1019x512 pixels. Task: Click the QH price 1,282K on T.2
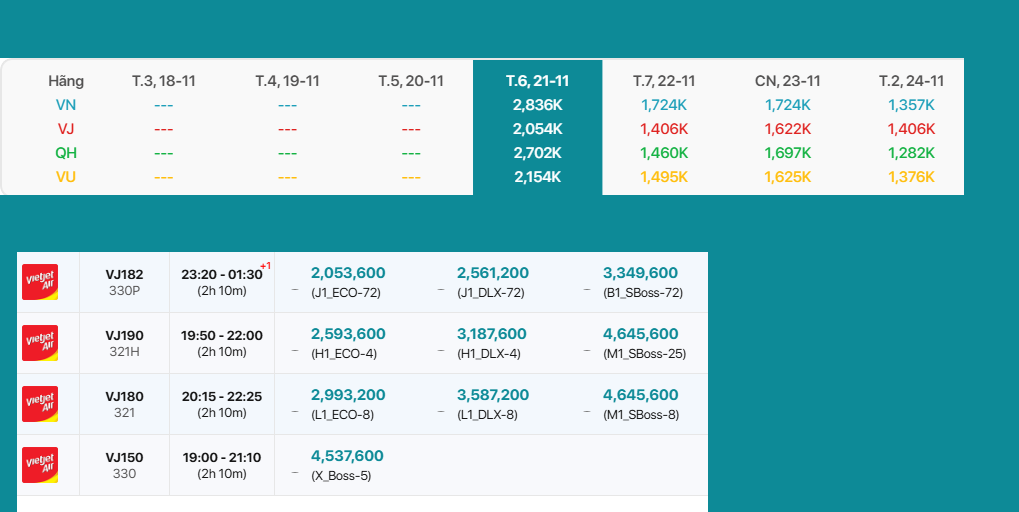tap(911, 153)
